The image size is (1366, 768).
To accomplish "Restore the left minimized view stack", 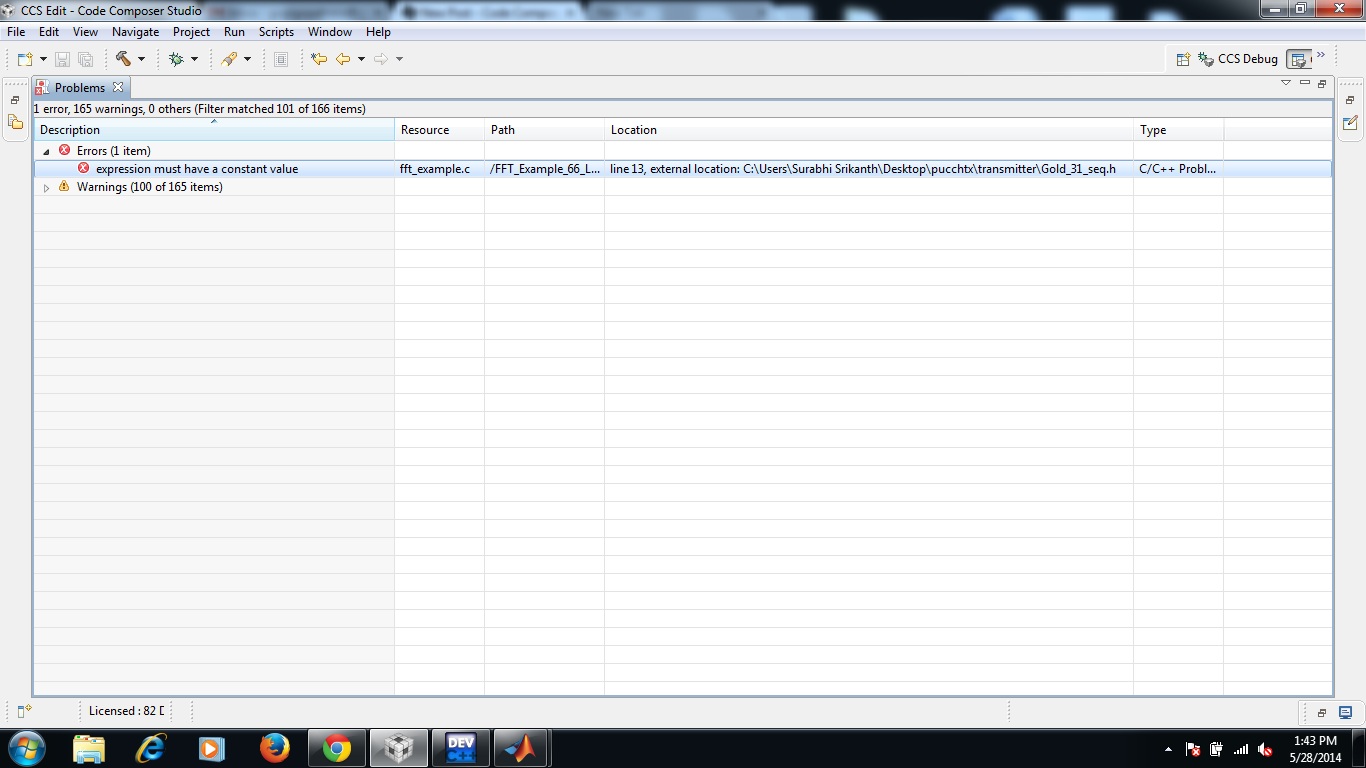I will pyautogui.click(x=15, y=101).
